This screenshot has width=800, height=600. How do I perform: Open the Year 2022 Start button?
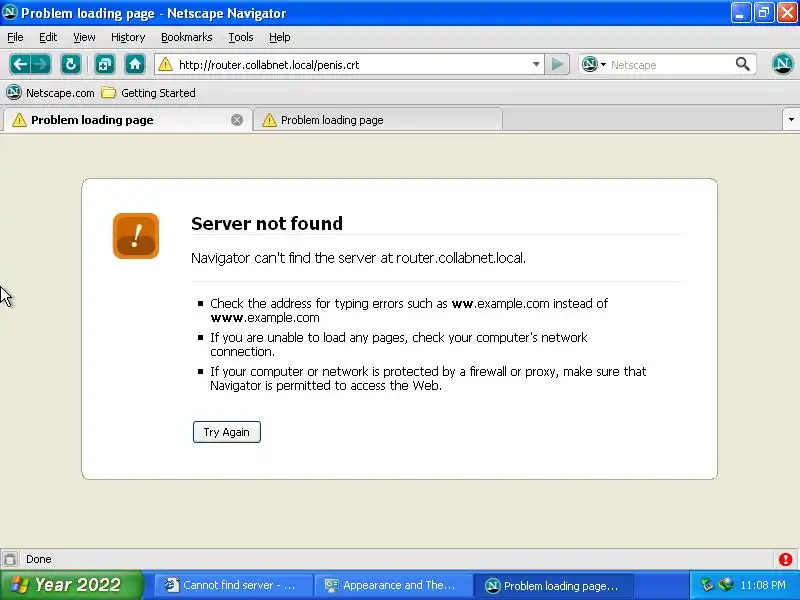71,585
